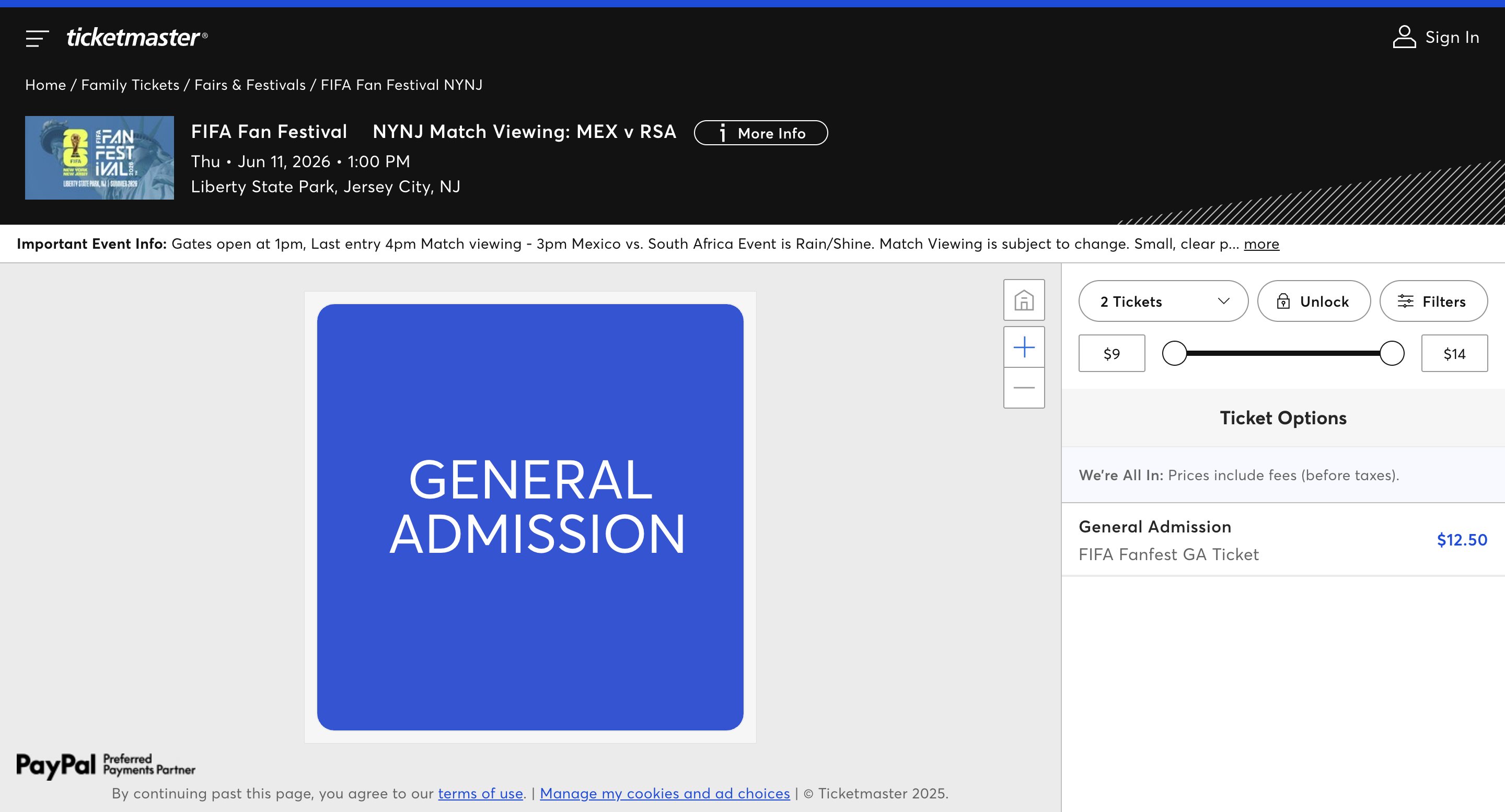Zoom out of the venue map
This screenshot has width=1505, height=812.
click(1024, 388)
